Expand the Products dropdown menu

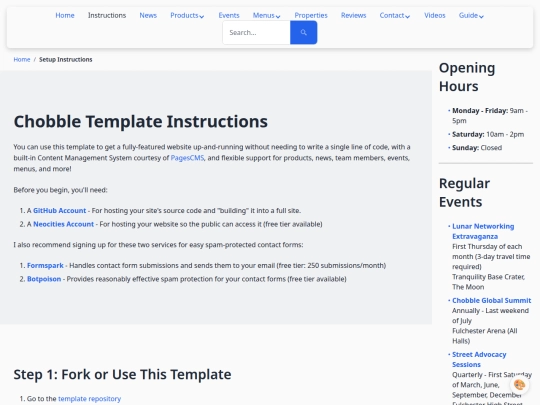[x=187, y=15]
